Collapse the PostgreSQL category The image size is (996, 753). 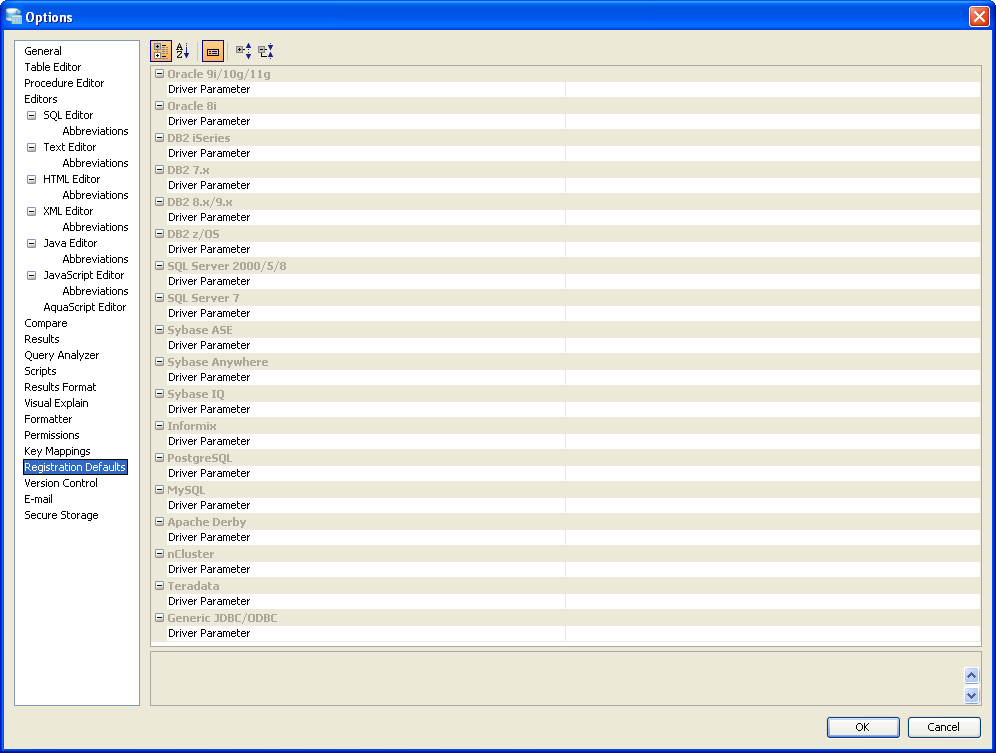pyautogui.click(x=160, y=458)
